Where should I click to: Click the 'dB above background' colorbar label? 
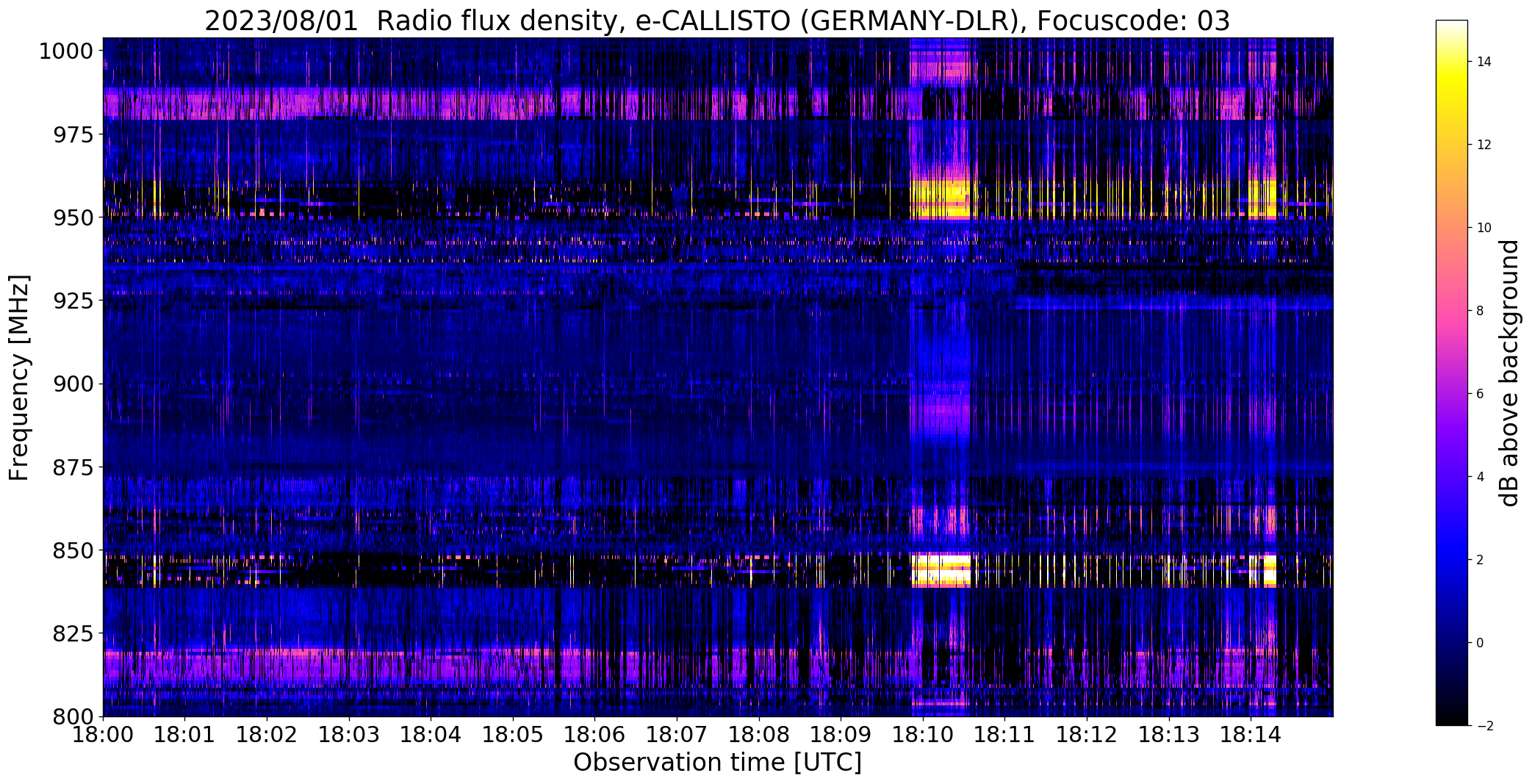click(1509, 373)
